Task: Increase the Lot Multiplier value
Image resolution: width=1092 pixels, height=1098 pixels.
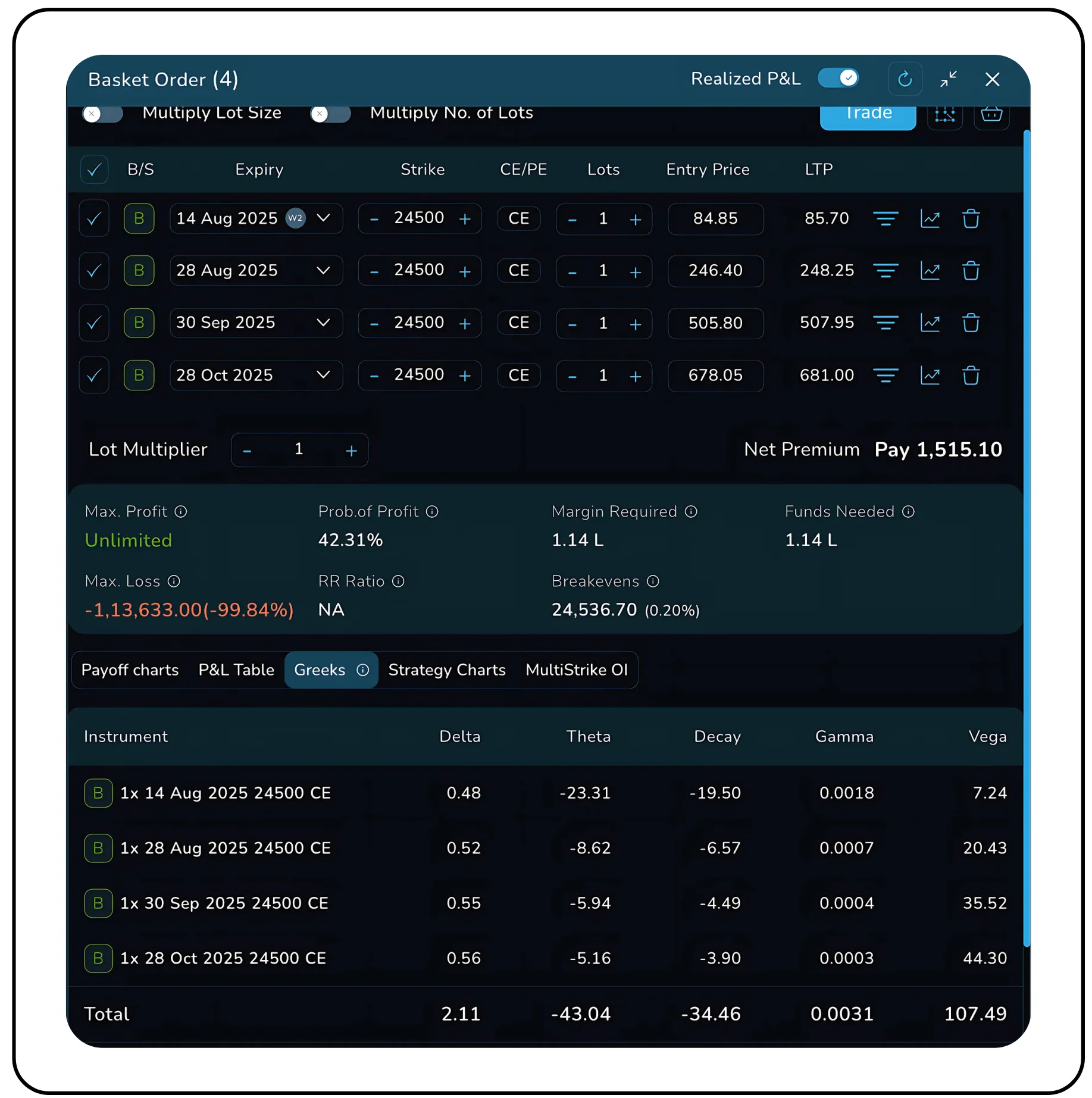Action: (351, 451)
